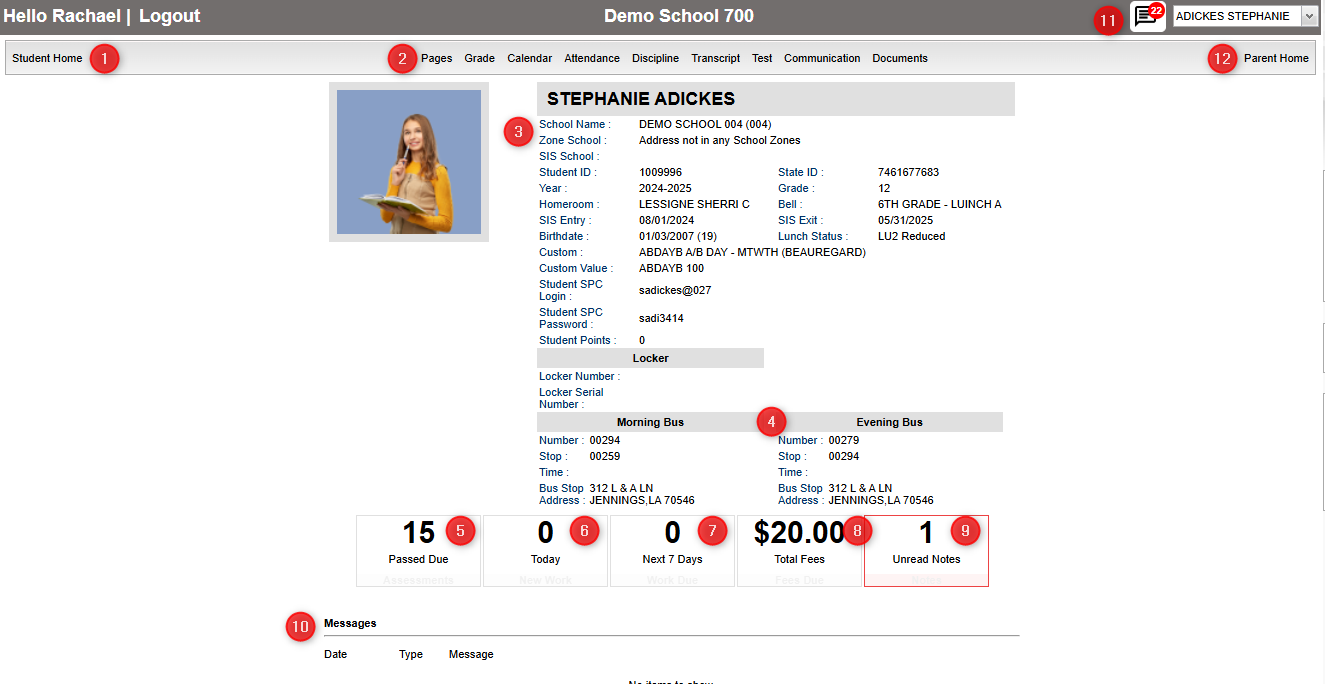This screenshot has width=1325, height=684.
Task: Click the Custom Value ABDAYB 100
Action: 671,268
